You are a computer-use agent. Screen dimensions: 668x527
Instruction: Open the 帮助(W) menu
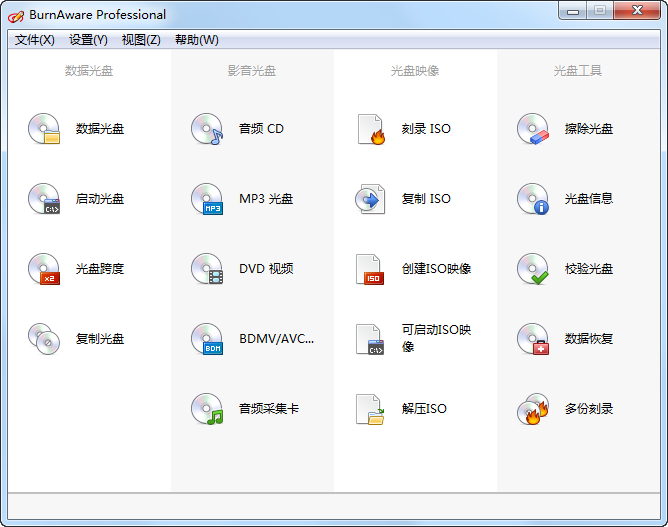[197, 40]
